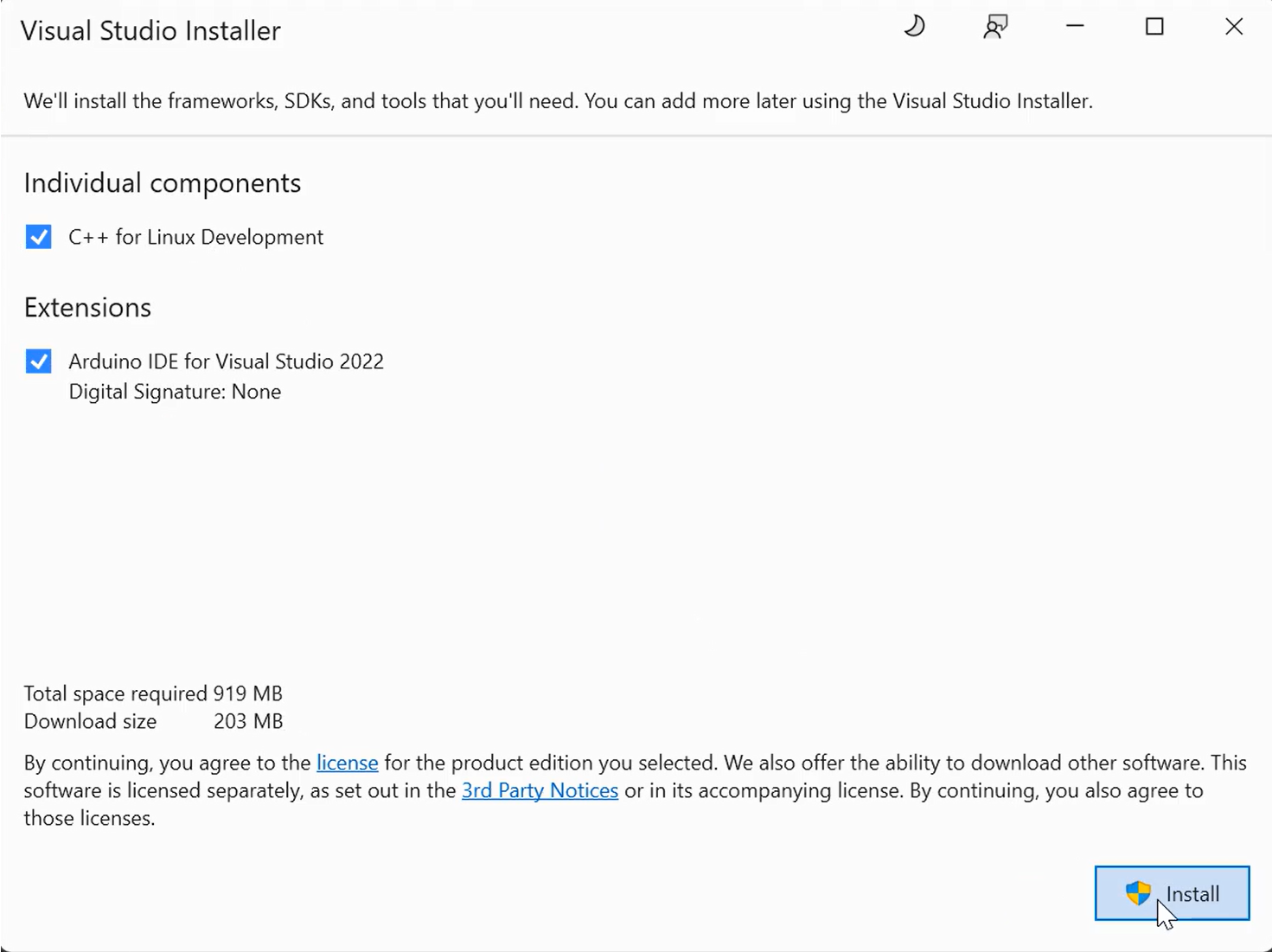This screenshot has height=952, width=1272.
Task: Click the Individual components heading
Action: (163, 183)
